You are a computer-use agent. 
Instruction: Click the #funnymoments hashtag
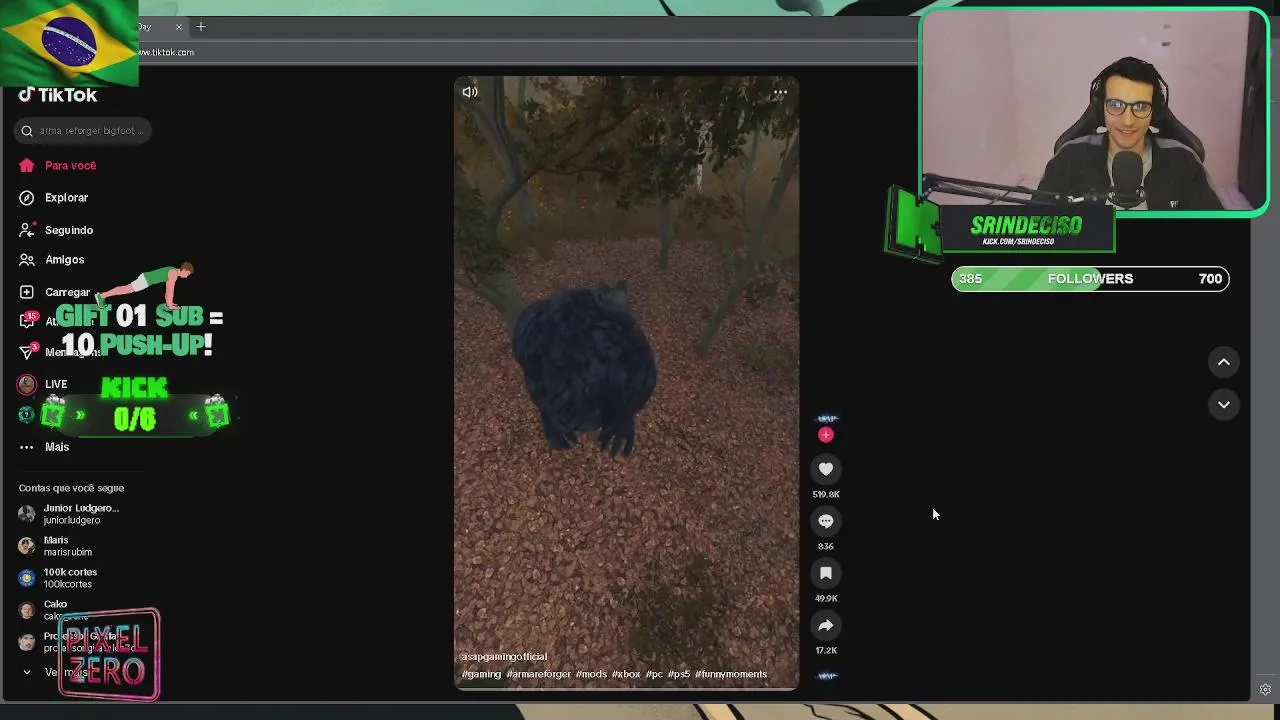pyautogui.click(x=731, y=674)
